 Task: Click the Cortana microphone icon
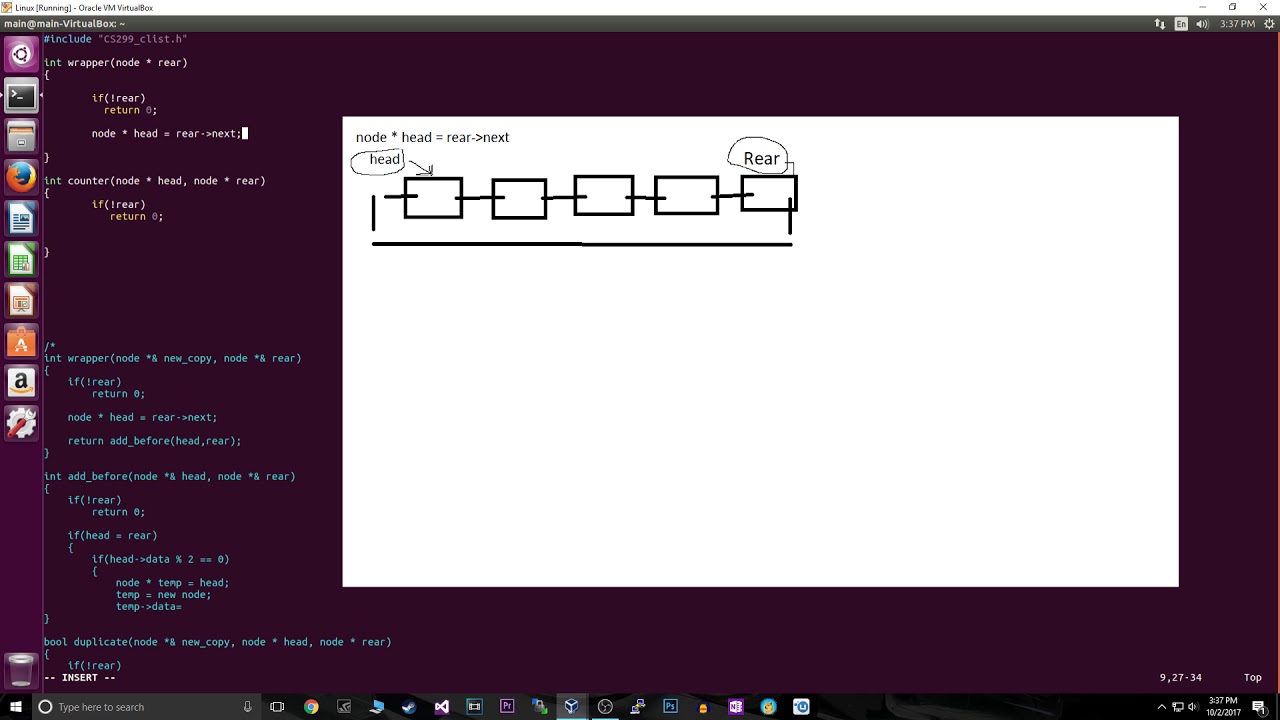(x=247, y=706)
